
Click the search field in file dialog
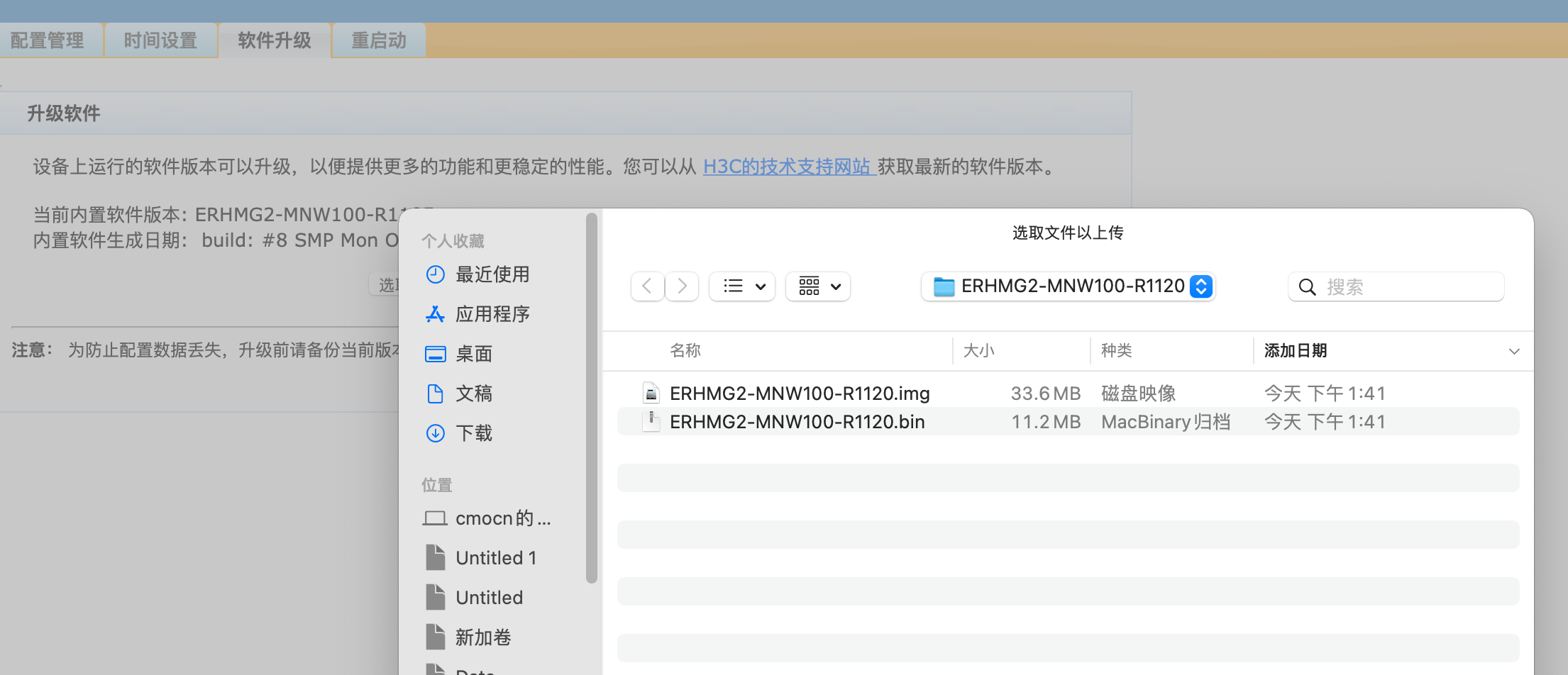(x=1396, y=286)
